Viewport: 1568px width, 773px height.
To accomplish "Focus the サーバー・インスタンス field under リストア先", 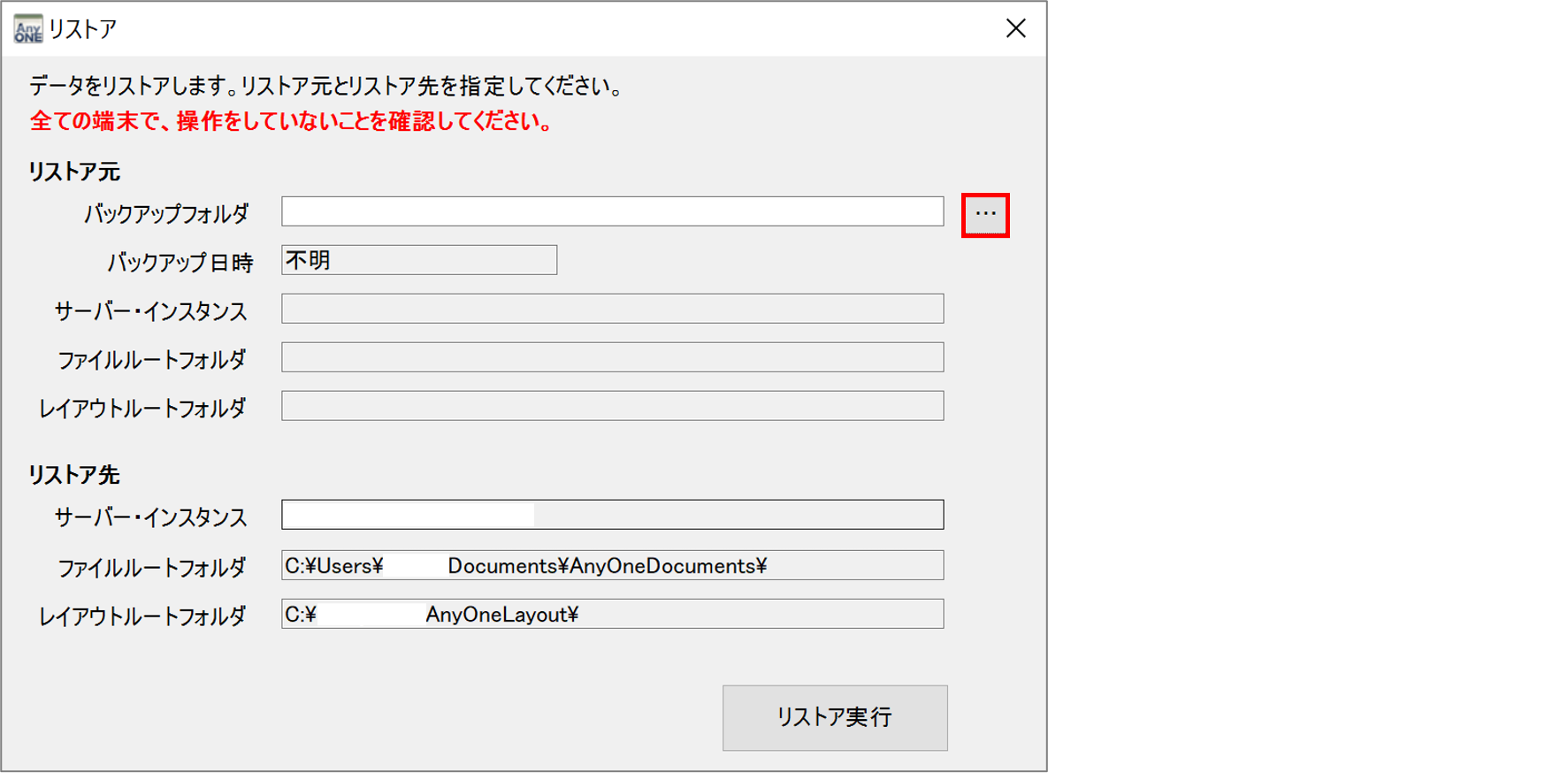I will point(612,516).
